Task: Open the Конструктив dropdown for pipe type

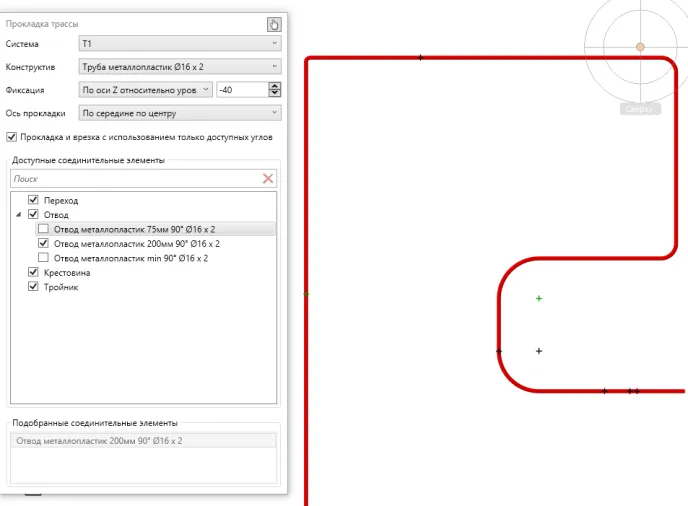Action: point(179,67)
